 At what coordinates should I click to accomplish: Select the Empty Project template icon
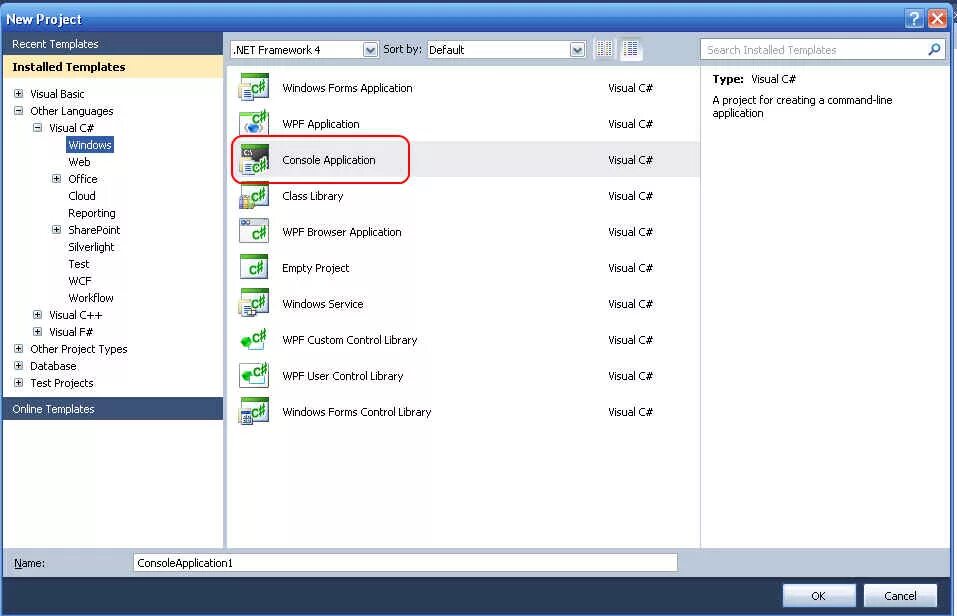click(x=253, y=268)
